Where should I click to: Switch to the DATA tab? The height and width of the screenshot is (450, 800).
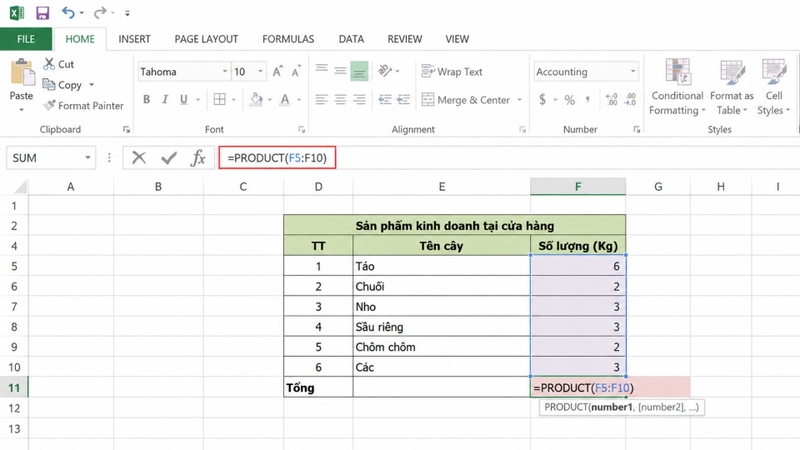351,39
